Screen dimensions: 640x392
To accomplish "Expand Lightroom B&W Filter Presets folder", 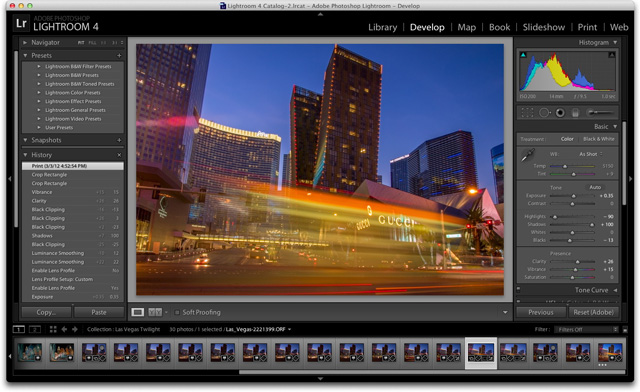I will coord(39,66).
